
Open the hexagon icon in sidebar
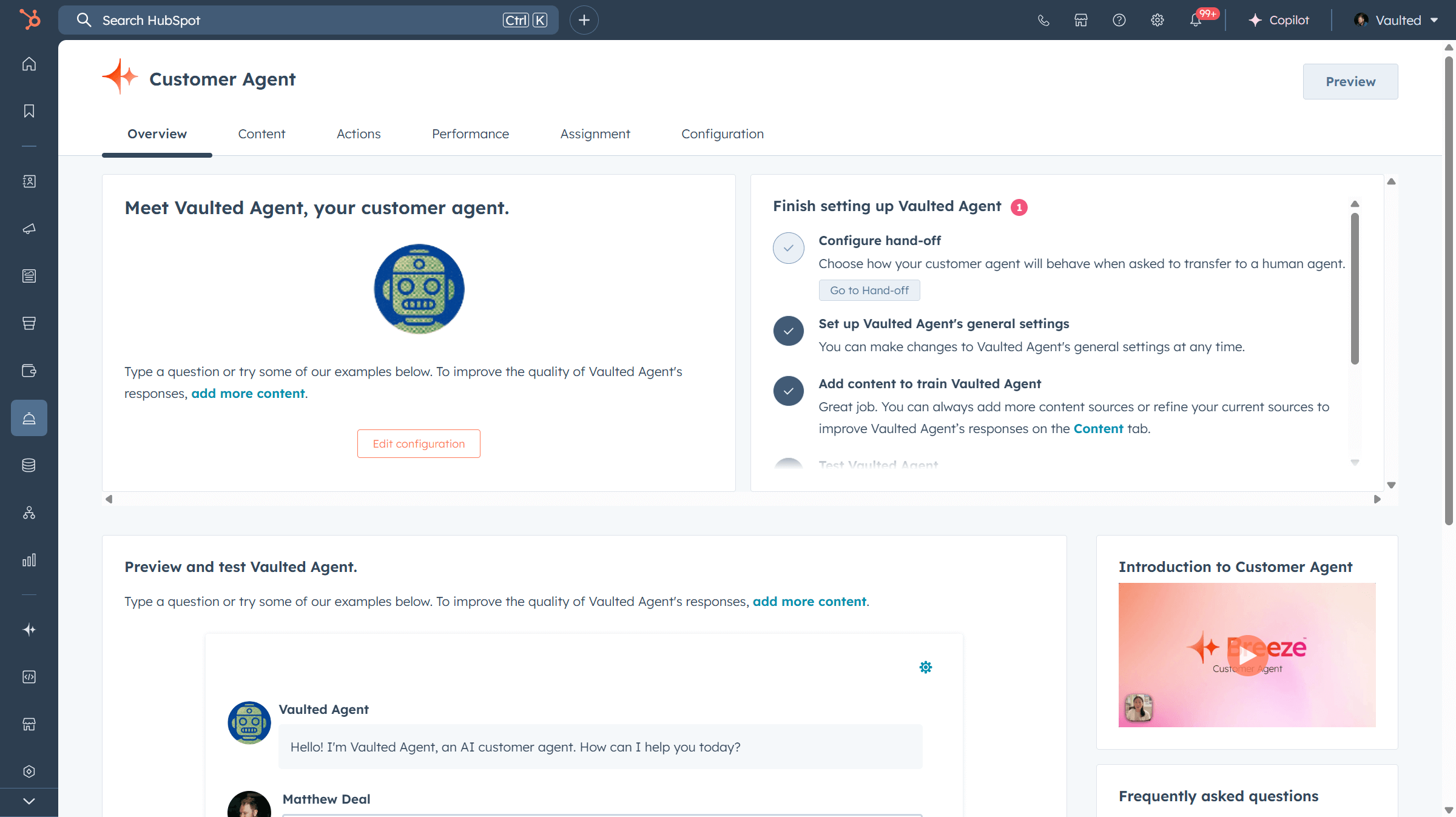(x=29, y=772)
